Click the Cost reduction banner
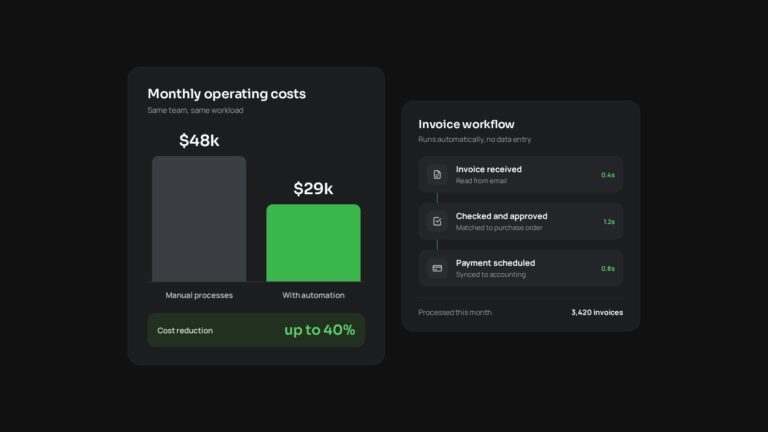Viewport: 768px width, 432px height. [256, 330]
